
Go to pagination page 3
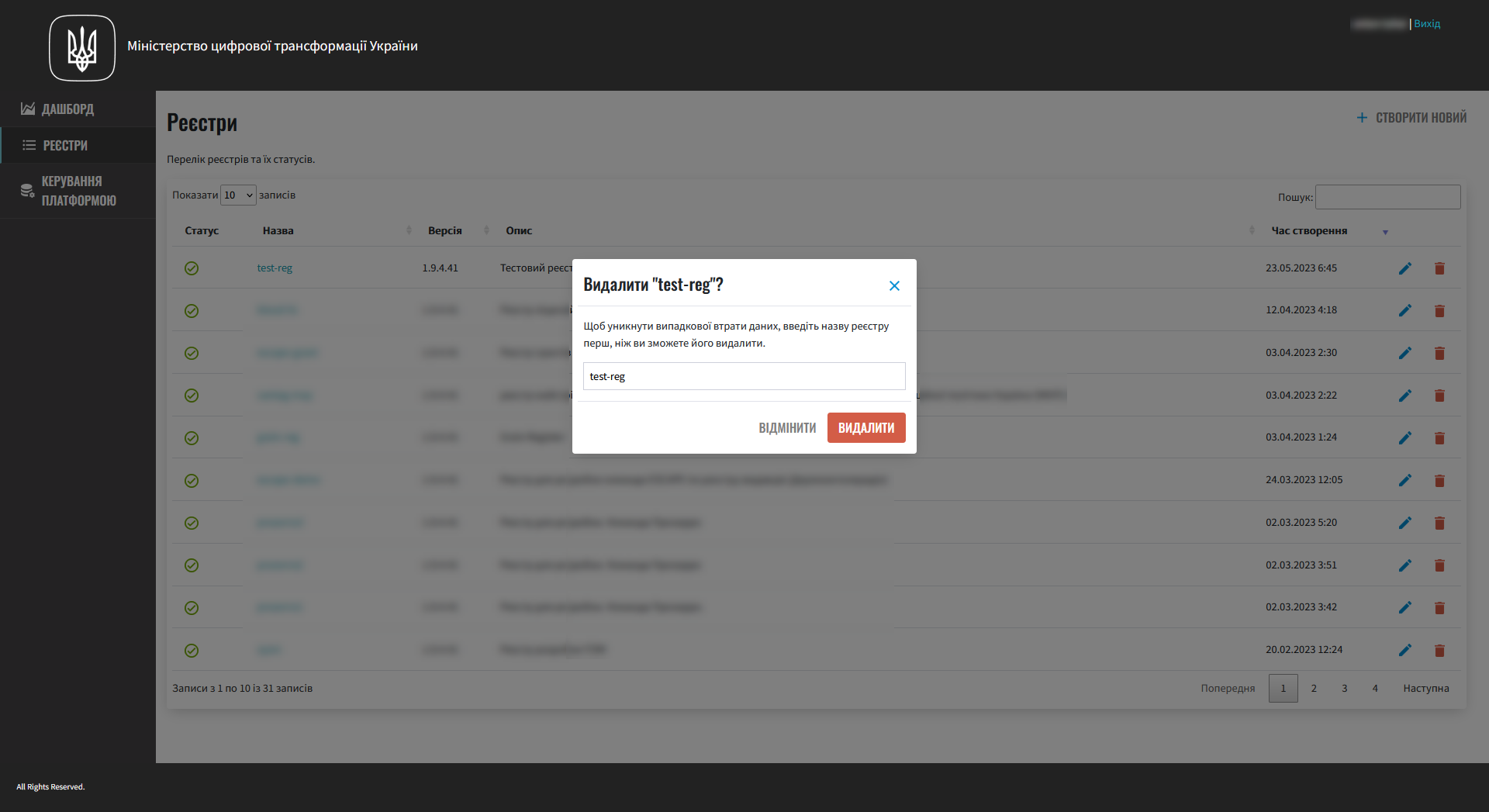click(x=1345, y=688)
